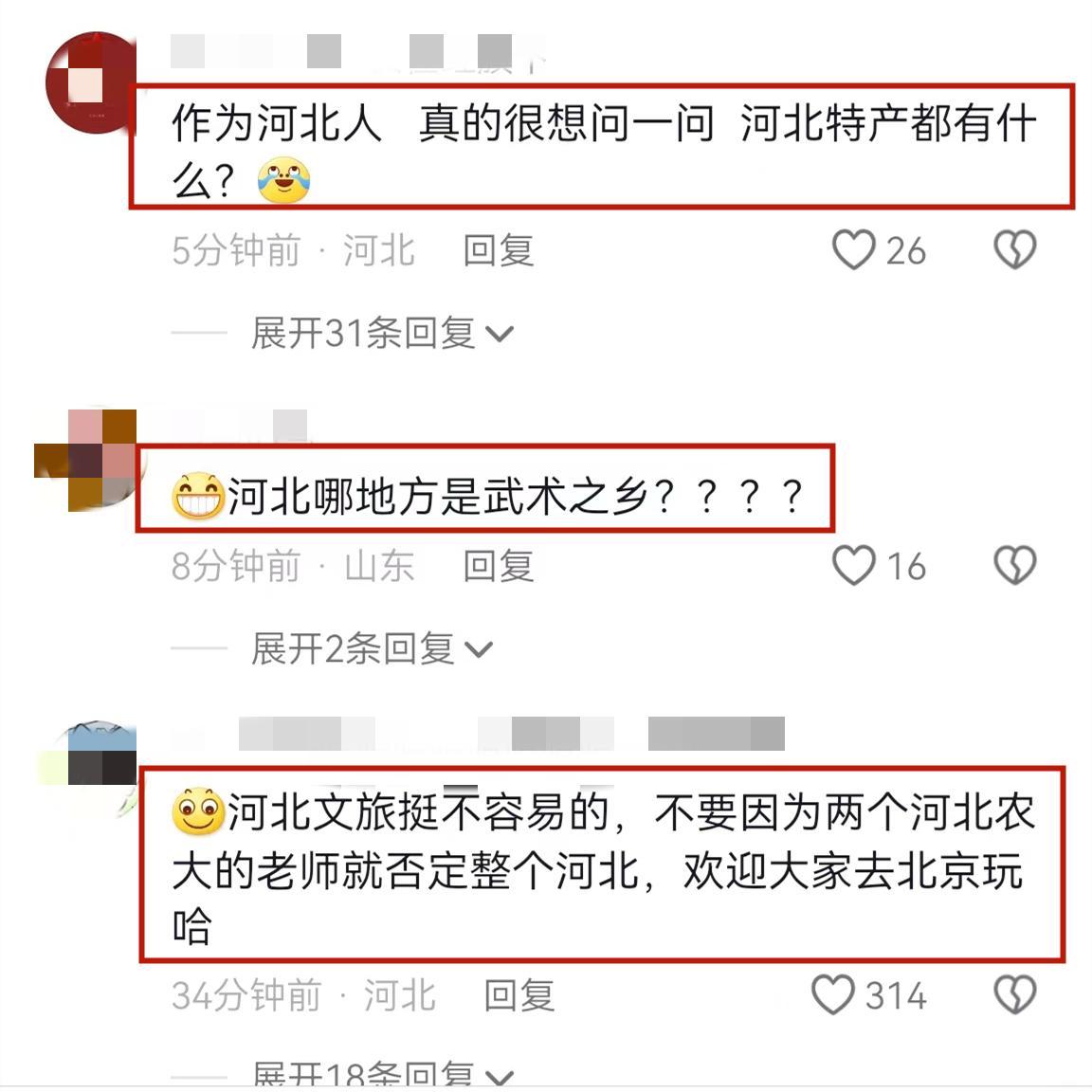Tap broken heart on 34-minute-old comment
Image resolution: width=1092 pixels, height=1092 pixels.
pos(1014,994)
